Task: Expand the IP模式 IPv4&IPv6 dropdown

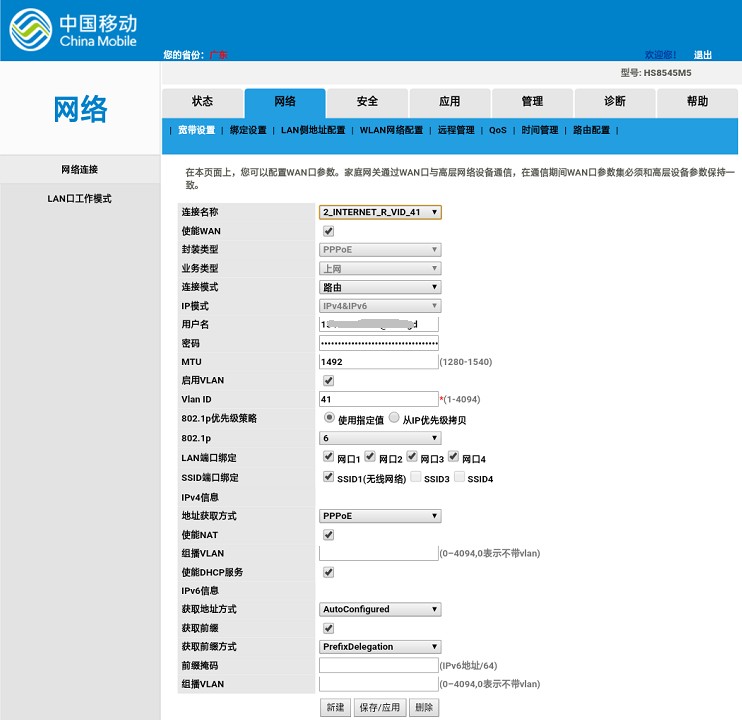Action: pos(380,306)
